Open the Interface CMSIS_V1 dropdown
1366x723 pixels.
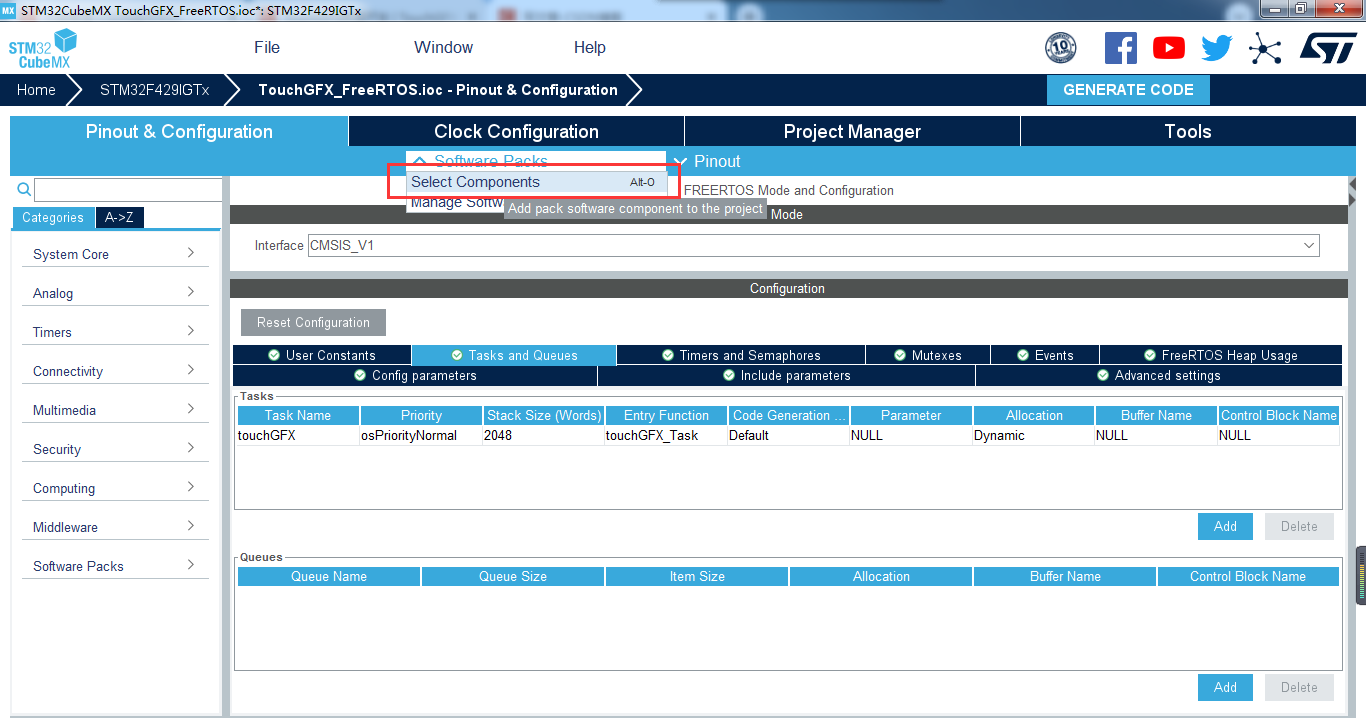click(x=813, y=245)
